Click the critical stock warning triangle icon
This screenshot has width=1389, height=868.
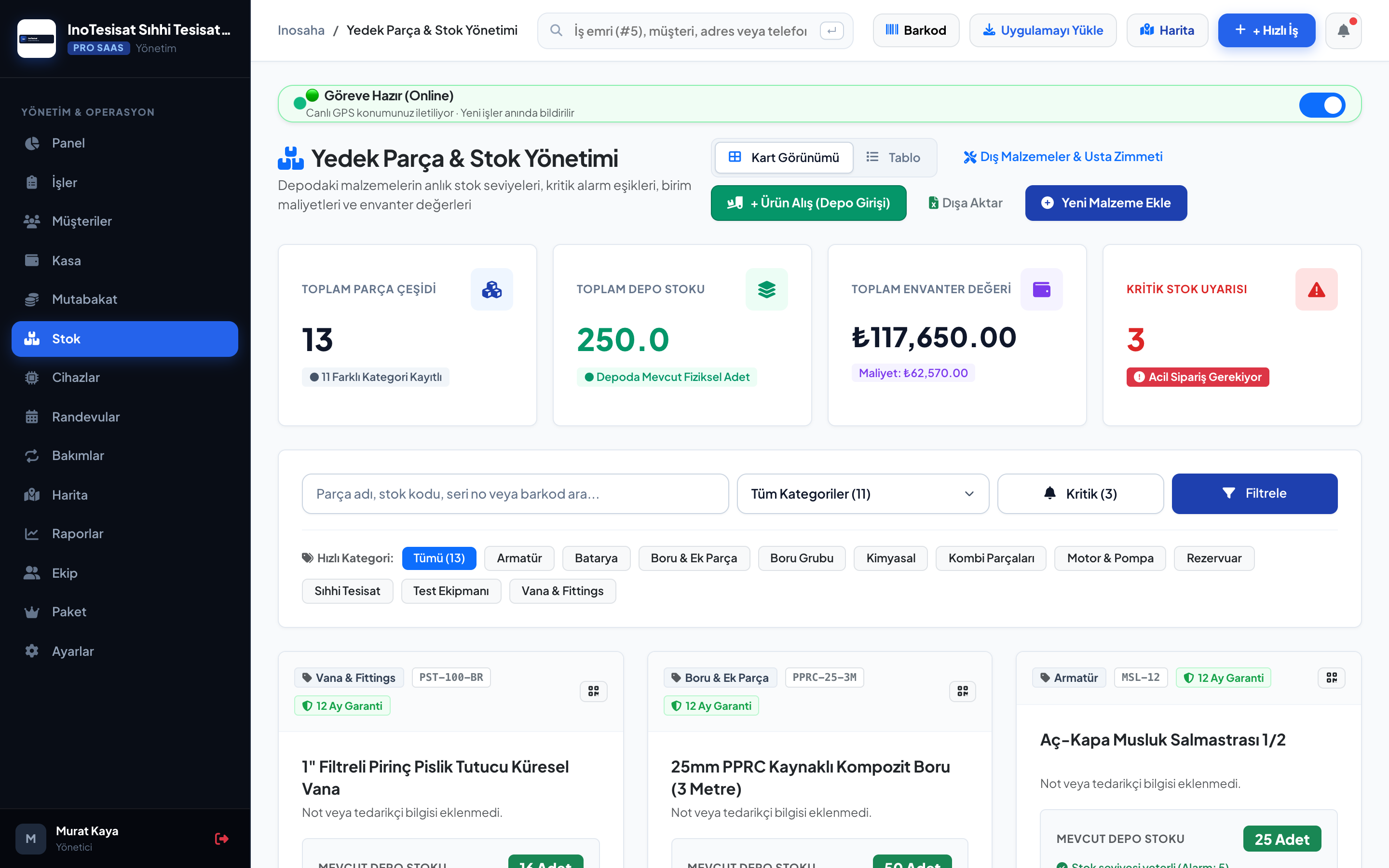pyautogui.click(x=1316, y=289)
